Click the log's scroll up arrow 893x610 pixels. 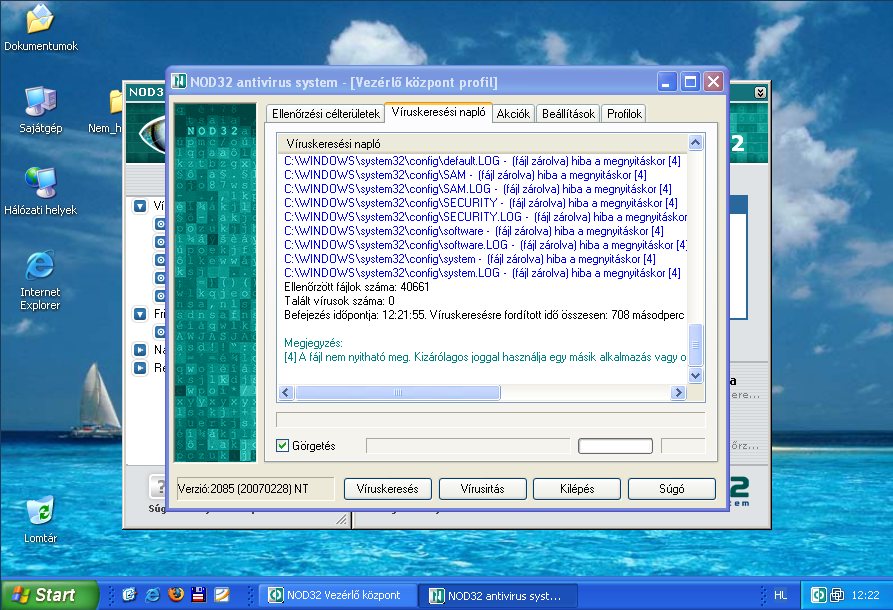click(x=695, y=142)
